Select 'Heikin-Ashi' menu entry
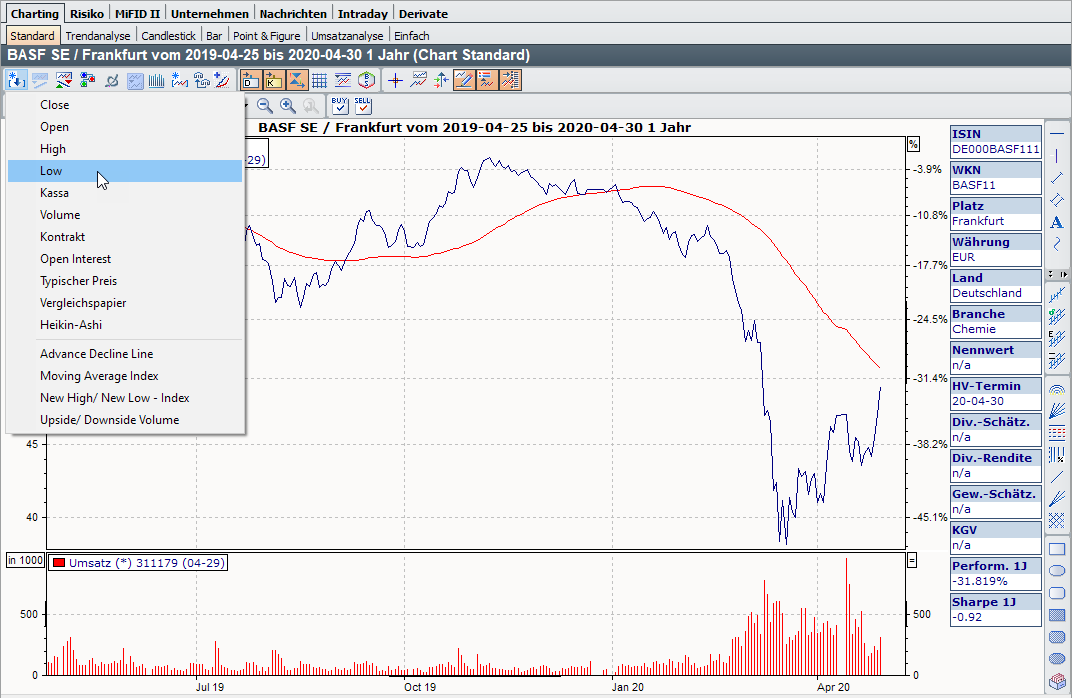 (x=71, y=325)
